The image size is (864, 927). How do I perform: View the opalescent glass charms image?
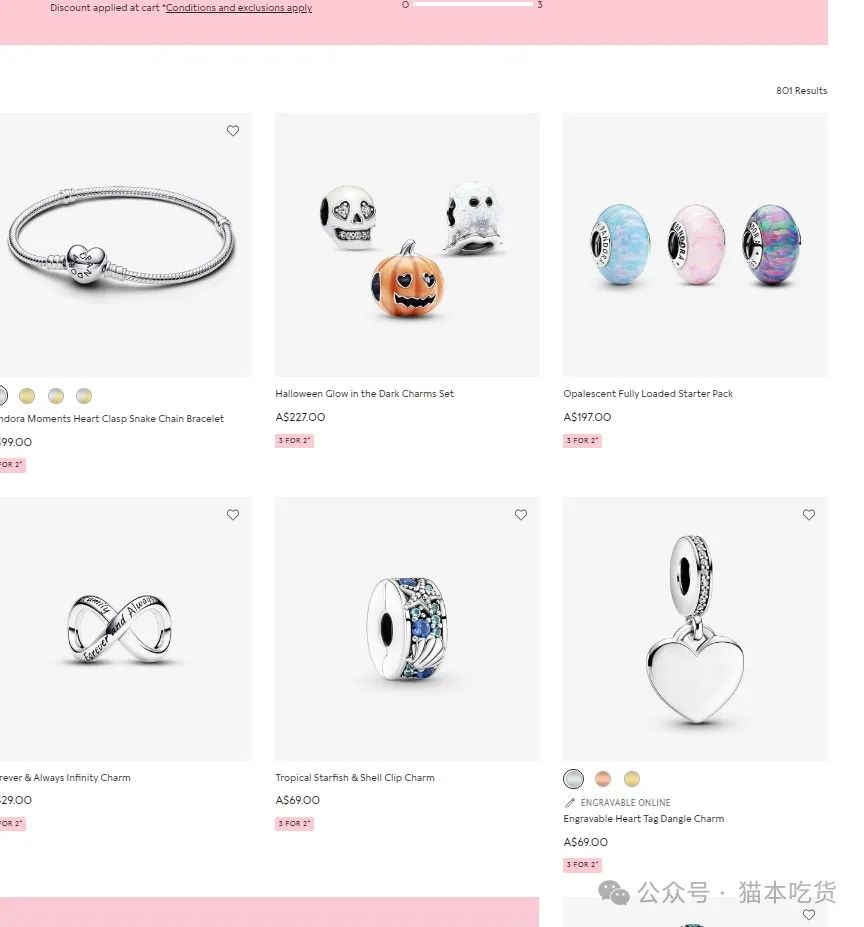point(695,245)
